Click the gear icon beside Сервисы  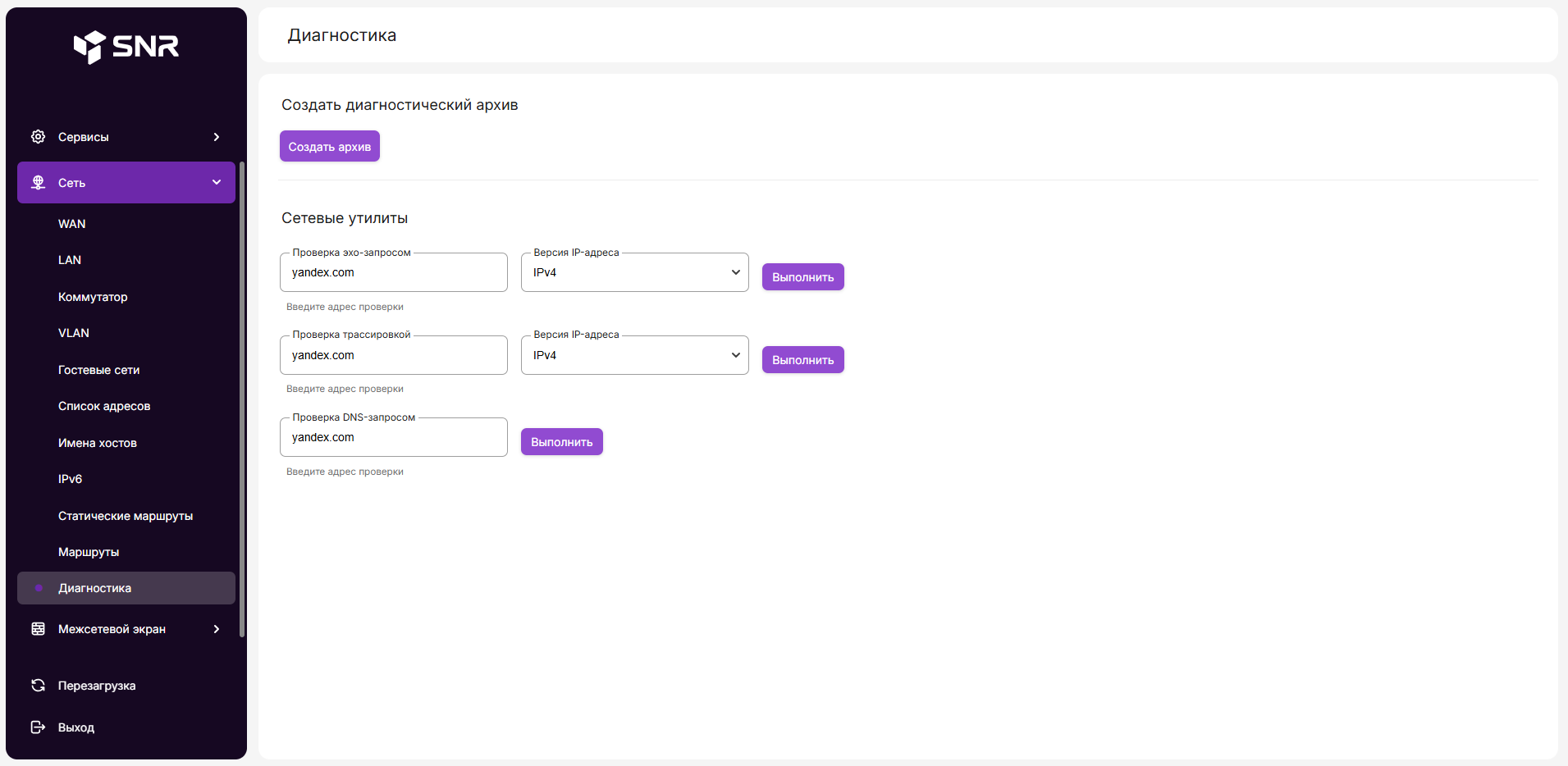(38, 137)
